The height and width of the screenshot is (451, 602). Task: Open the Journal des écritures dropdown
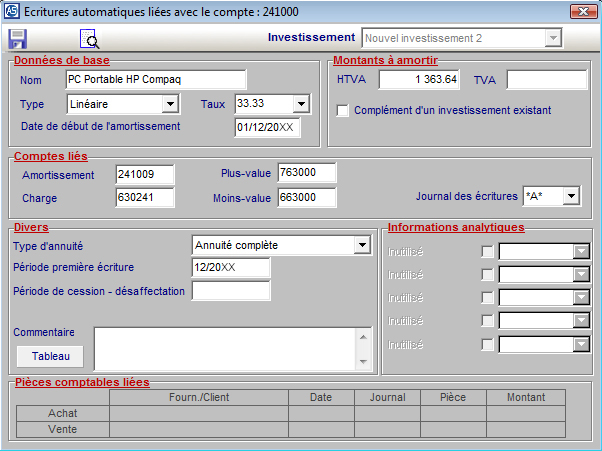(570, 197)
